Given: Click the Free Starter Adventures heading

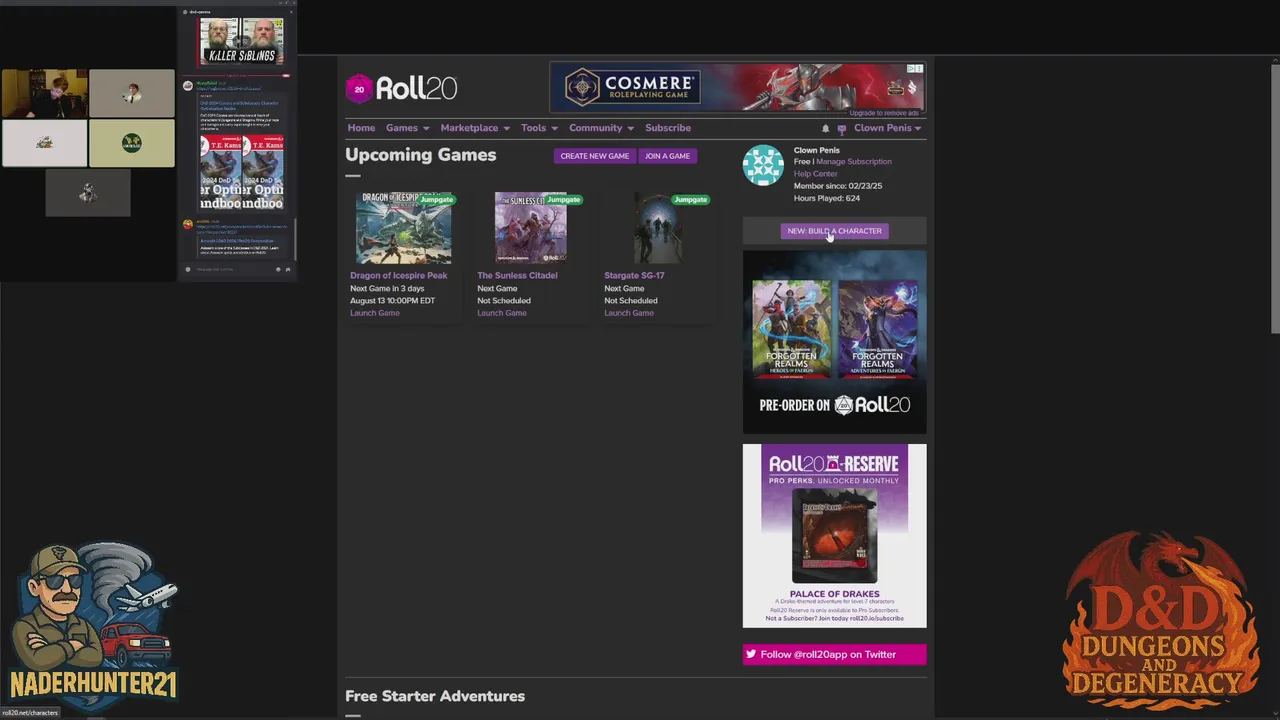Looking at the screenshot, I should click(435, 696).
